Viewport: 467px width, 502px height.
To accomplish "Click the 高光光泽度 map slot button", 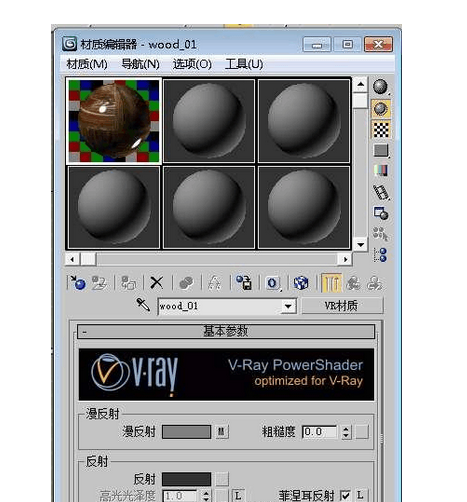I will pos(221,496).
